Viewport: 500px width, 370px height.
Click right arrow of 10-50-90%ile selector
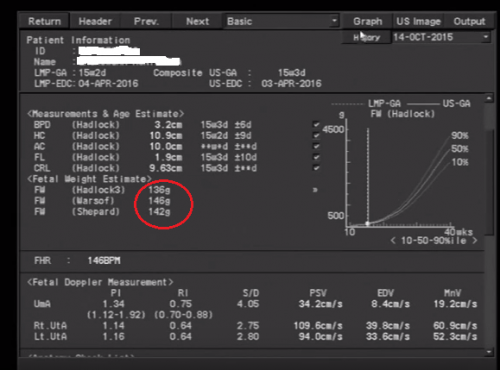[474, 240]
